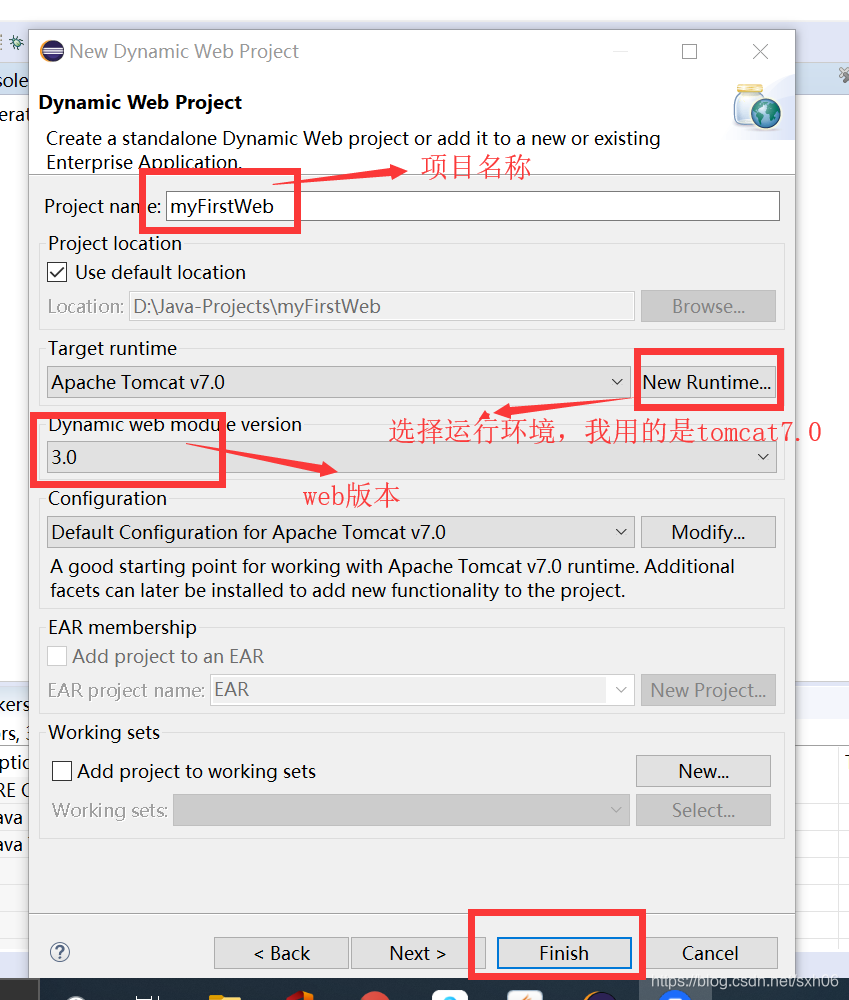Click the New... working set button

pos(703,771)
